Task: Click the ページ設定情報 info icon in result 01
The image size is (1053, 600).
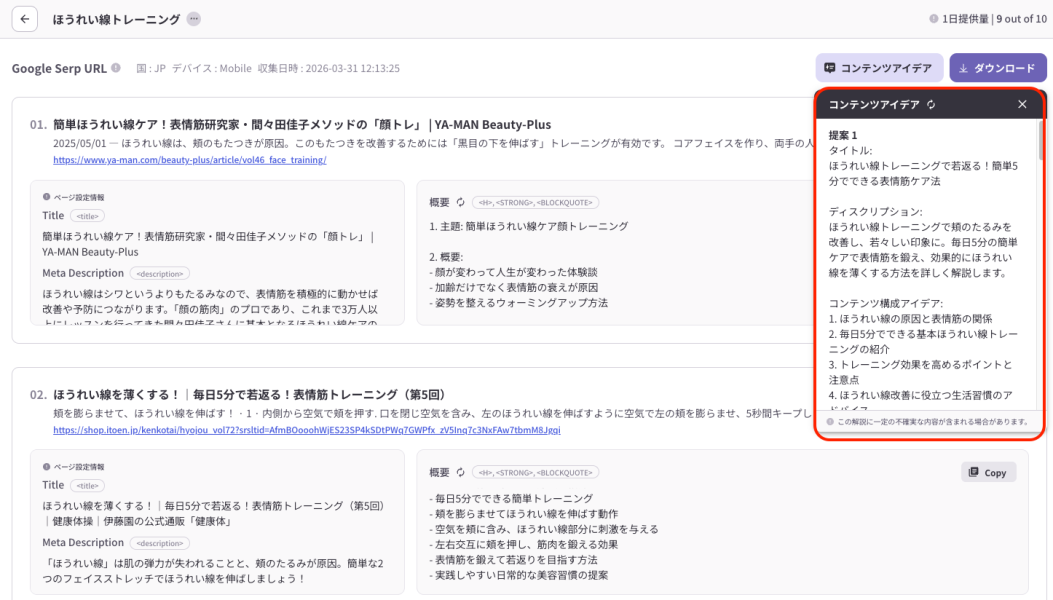Action: point(46,197)
